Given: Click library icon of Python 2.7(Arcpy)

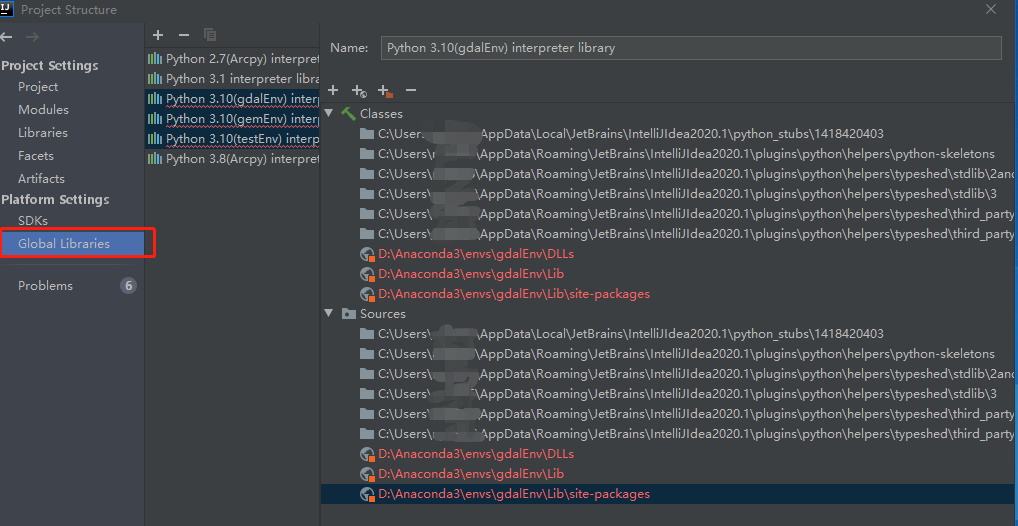Looking at the screenshot, I should [155, 58].
